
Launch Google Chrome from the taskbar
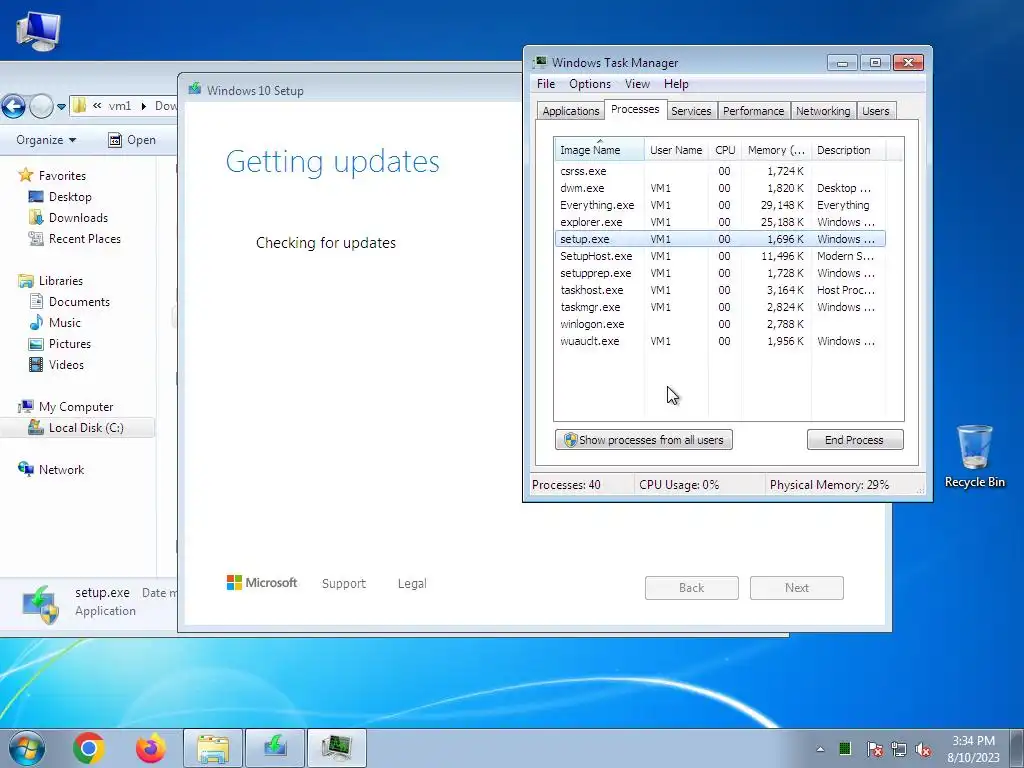coord(89,748)
